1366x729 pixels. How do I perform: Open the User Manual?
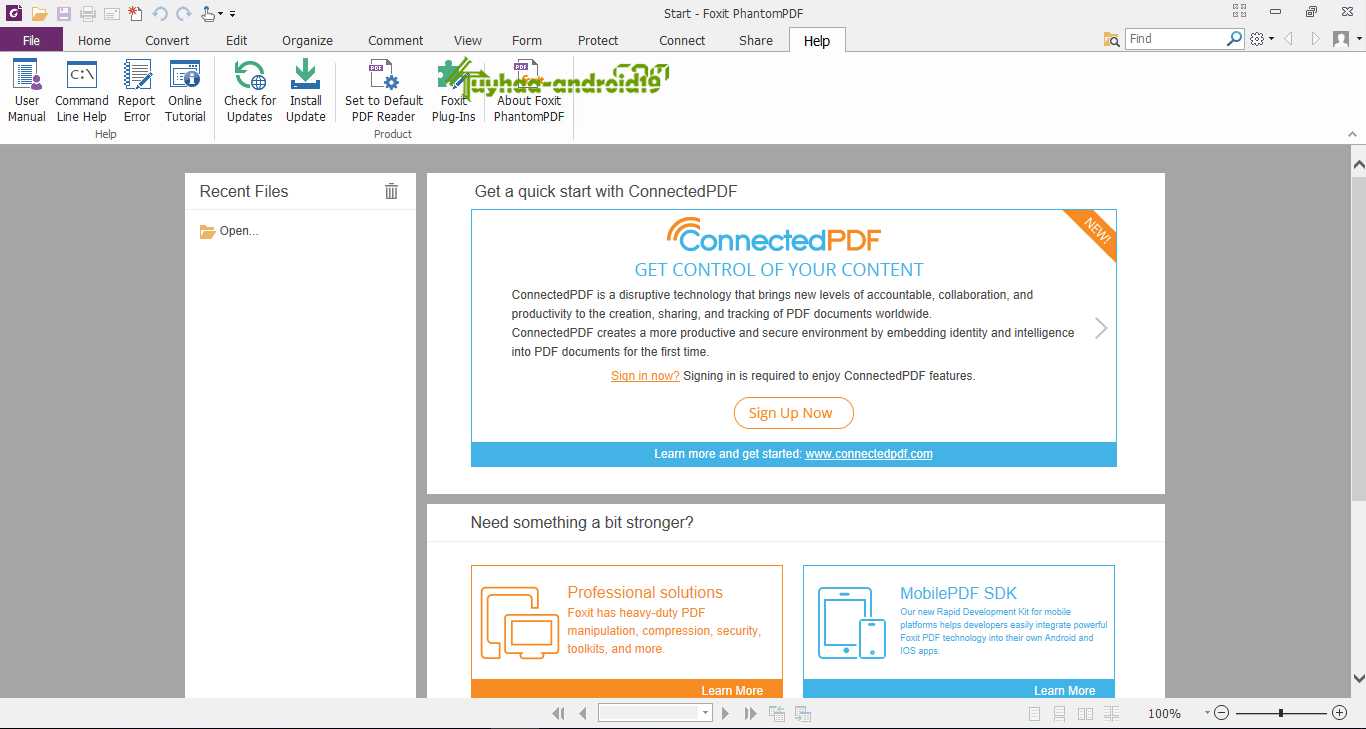(27, 91)
